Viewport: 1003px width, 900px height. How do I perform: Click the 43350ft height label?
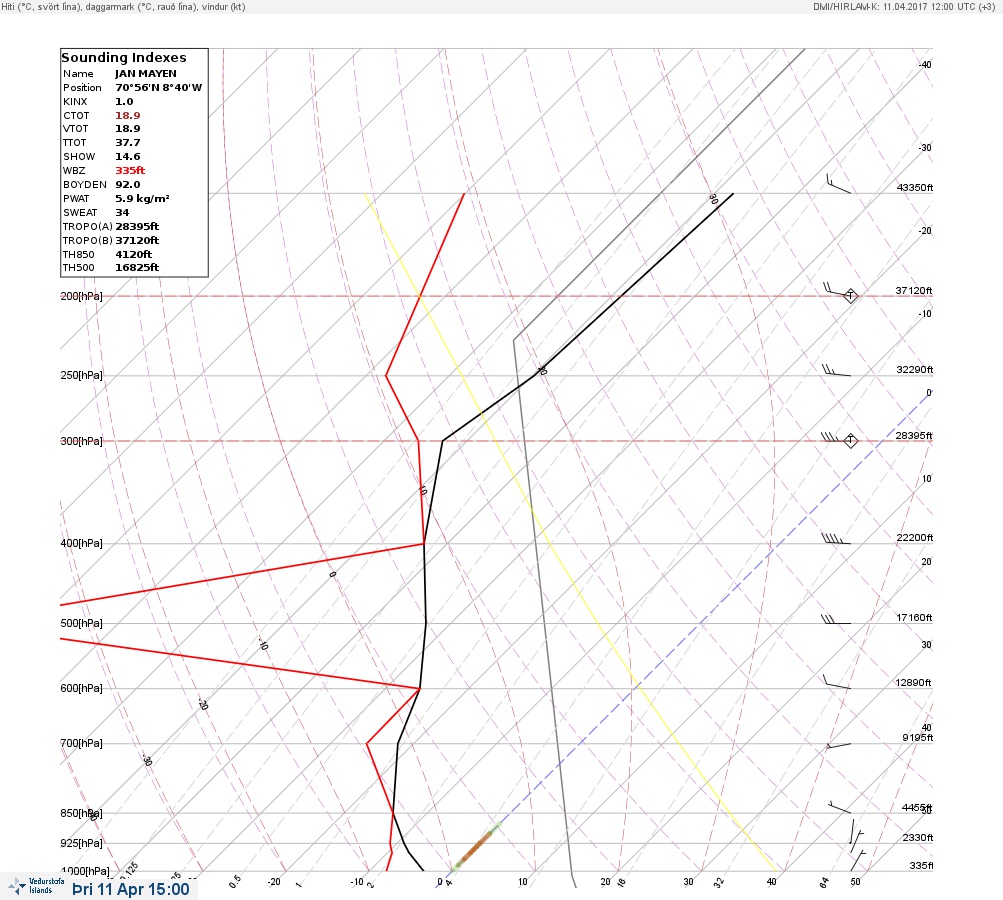coord(915,187)
